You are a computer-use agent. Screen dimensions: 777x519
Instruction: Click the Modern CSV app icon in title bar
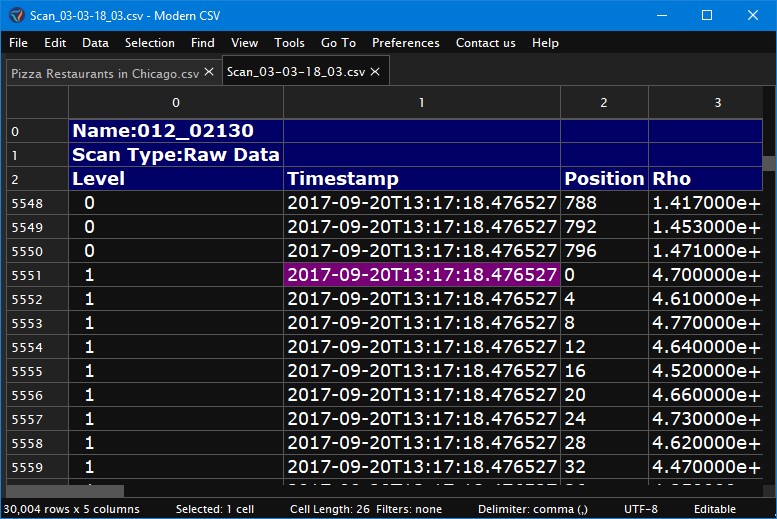point(16,15)
